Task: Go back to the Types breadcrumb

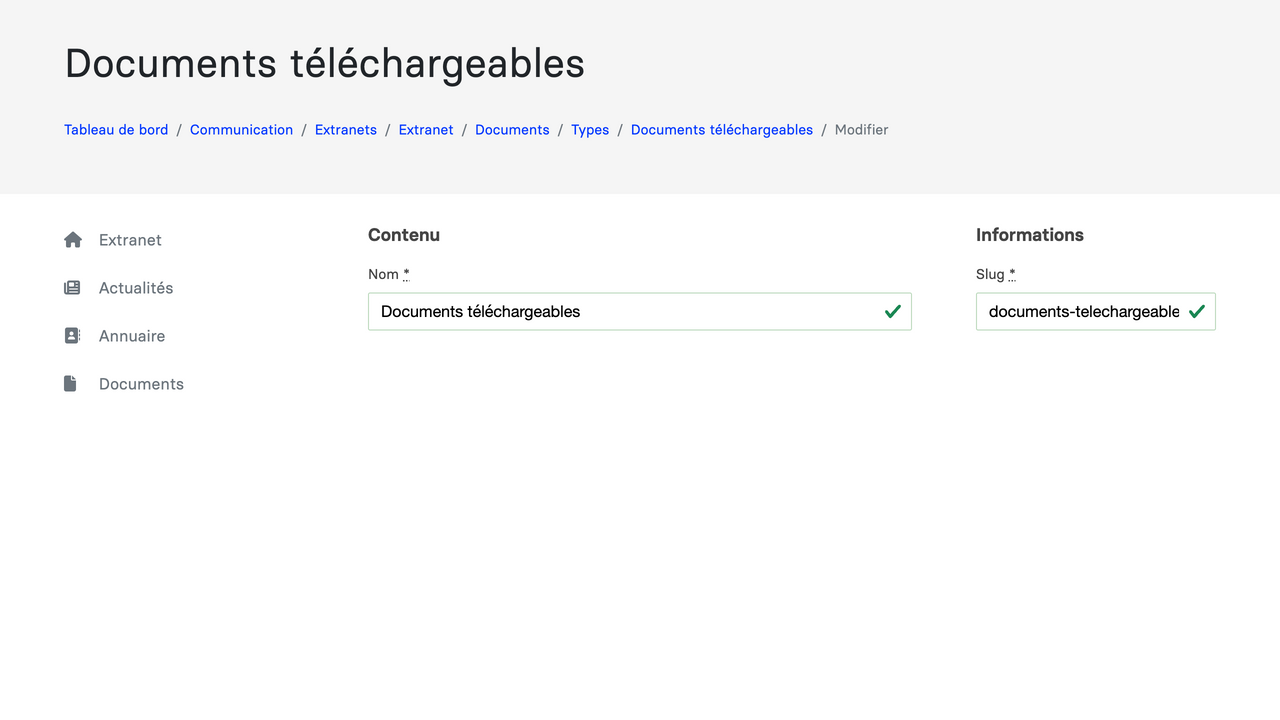Action: (x=590, y=130)
